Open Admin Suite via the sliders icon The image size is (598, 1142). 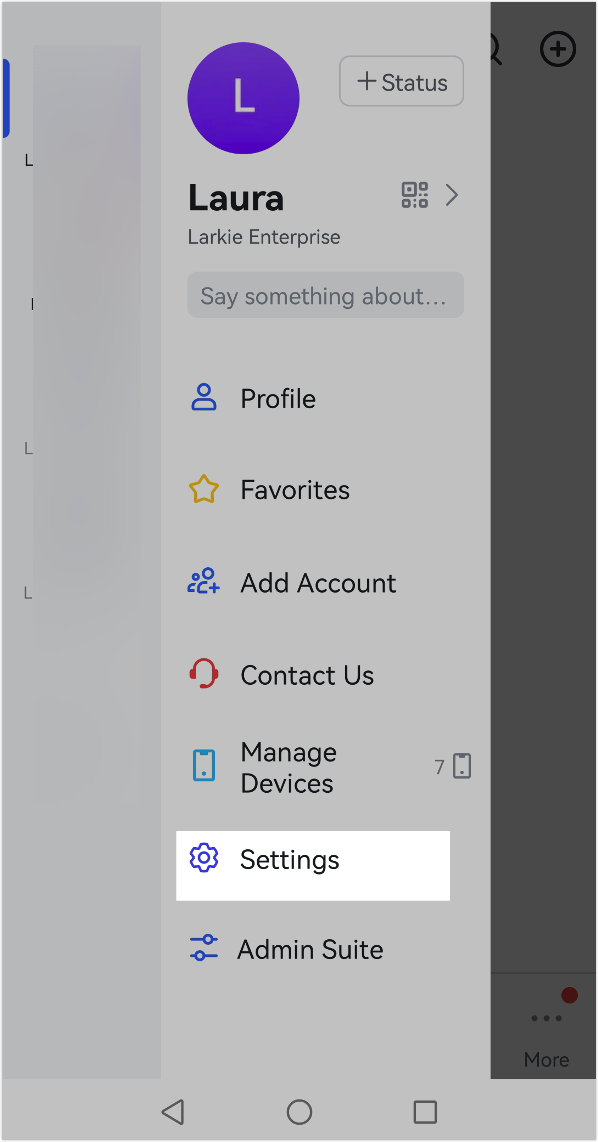[x=204, y=948]
